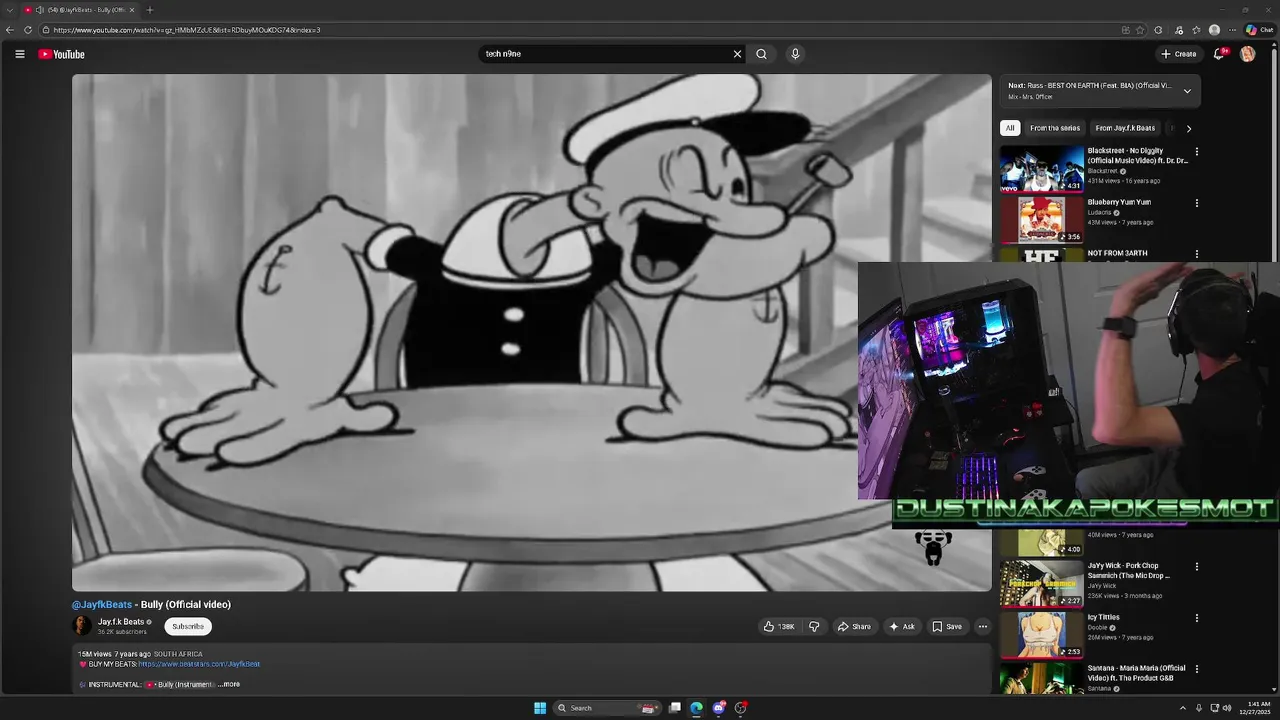Show more filter chips with arrow
The height and width of the screenshot is (720, 1280).
[x=1188, y=128]
